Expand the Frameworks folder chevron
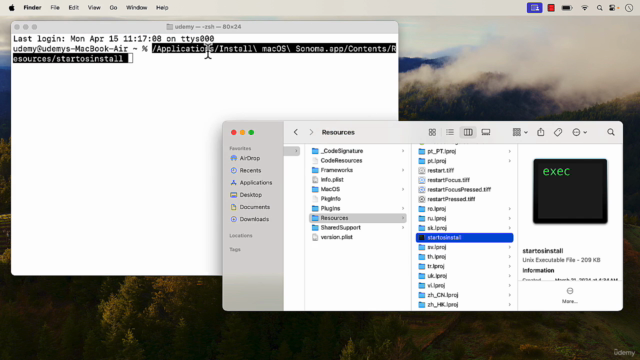Screen dimensions: 640x360 point(403,170)
